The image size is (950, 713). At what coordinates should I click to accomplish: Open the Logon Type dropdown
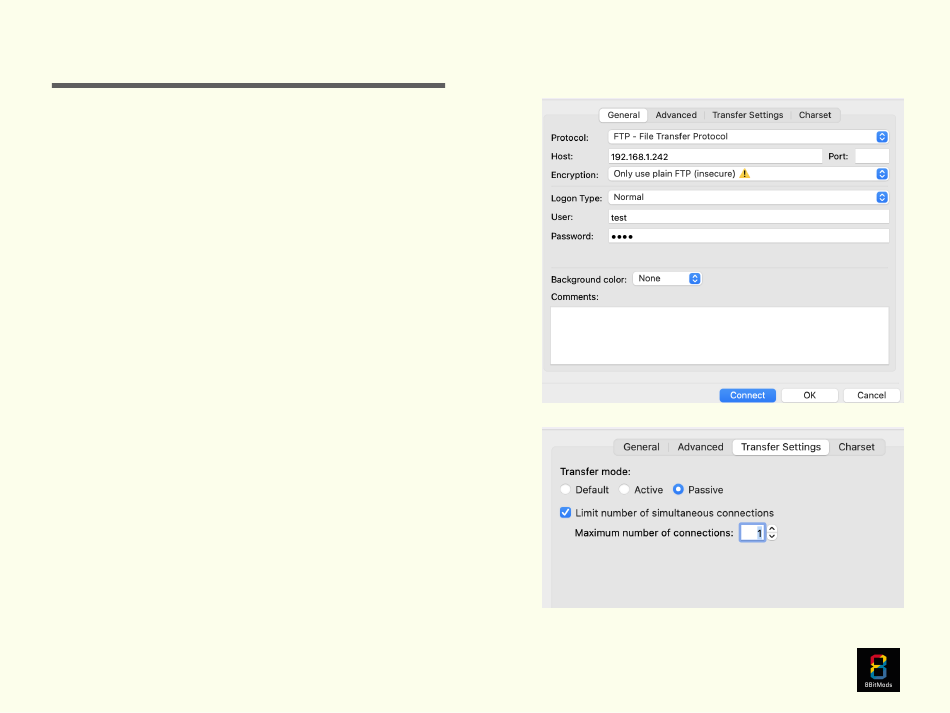pyautogui.click(x=748, y=197)
